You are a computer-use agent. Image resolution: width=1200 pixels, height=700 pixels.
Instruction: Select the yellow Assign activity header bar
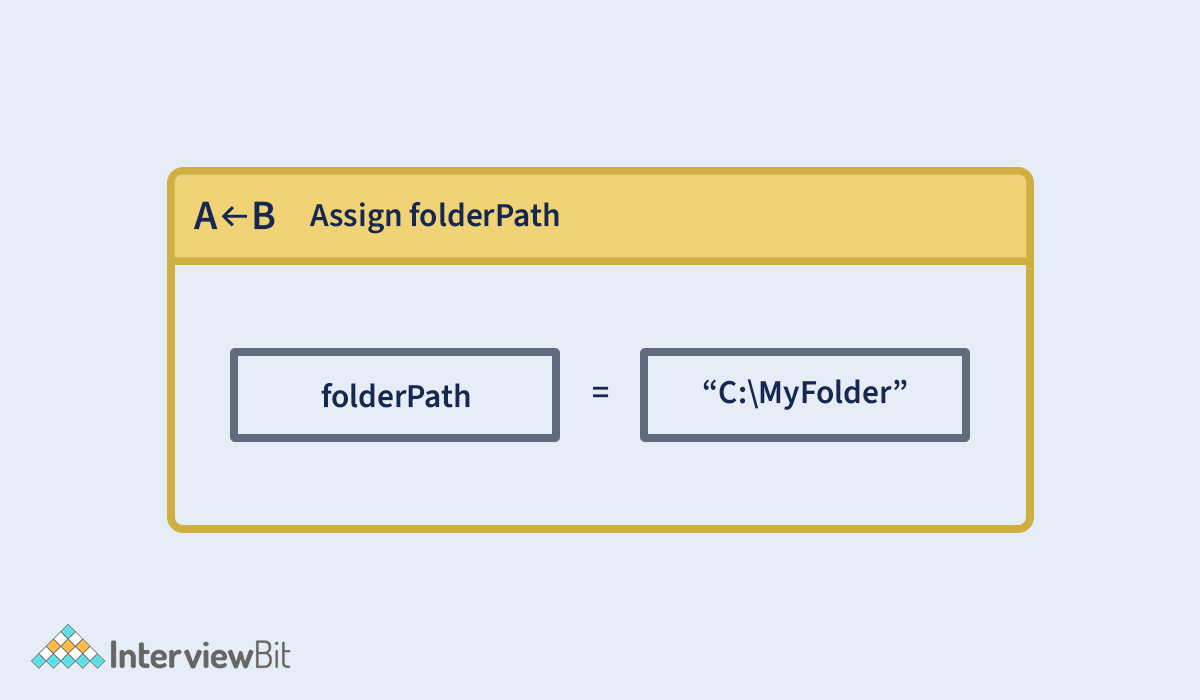[x=600, y=216]
